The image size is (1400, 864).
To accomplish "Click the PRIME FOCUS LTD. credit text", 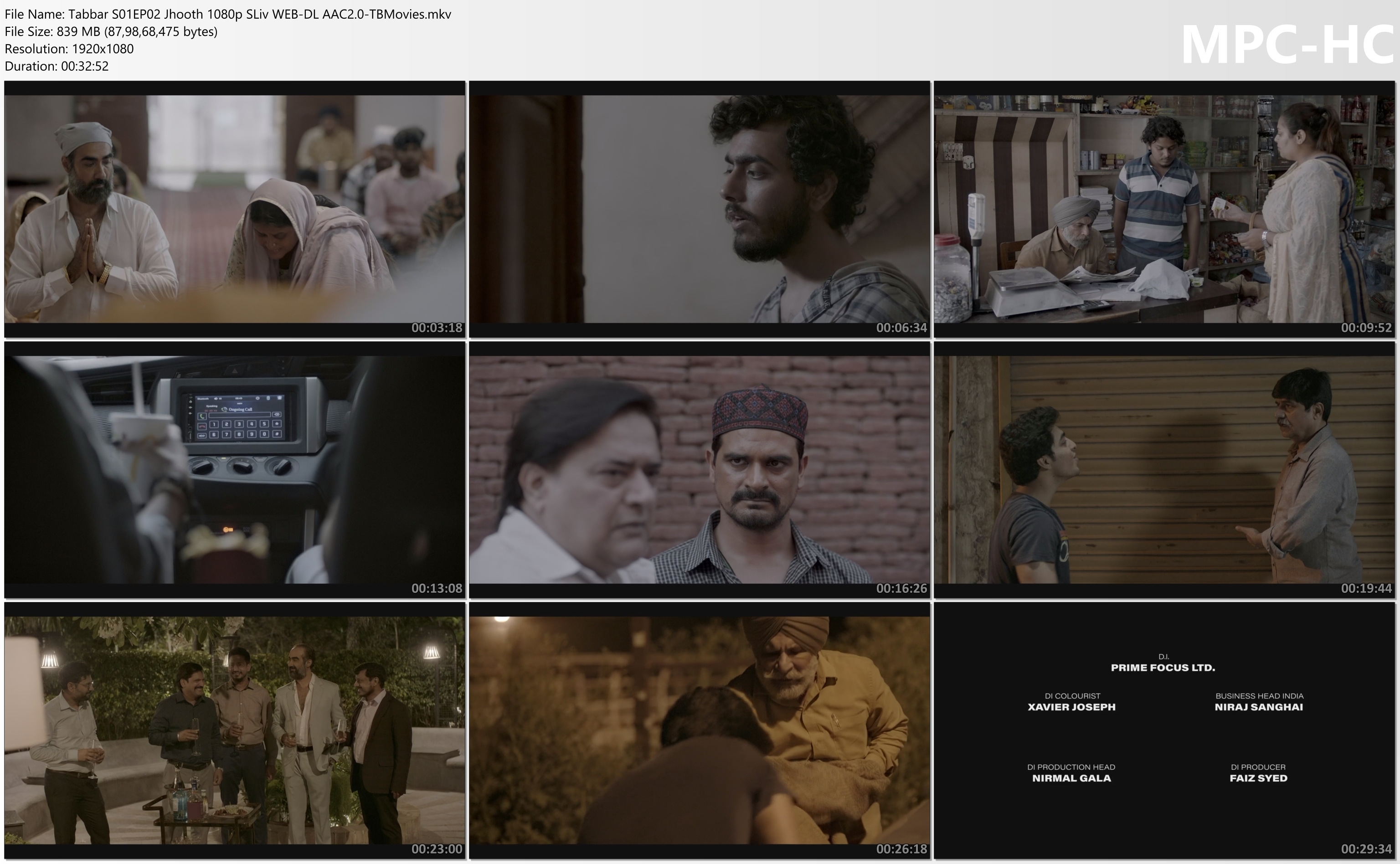I will 1163,668.
